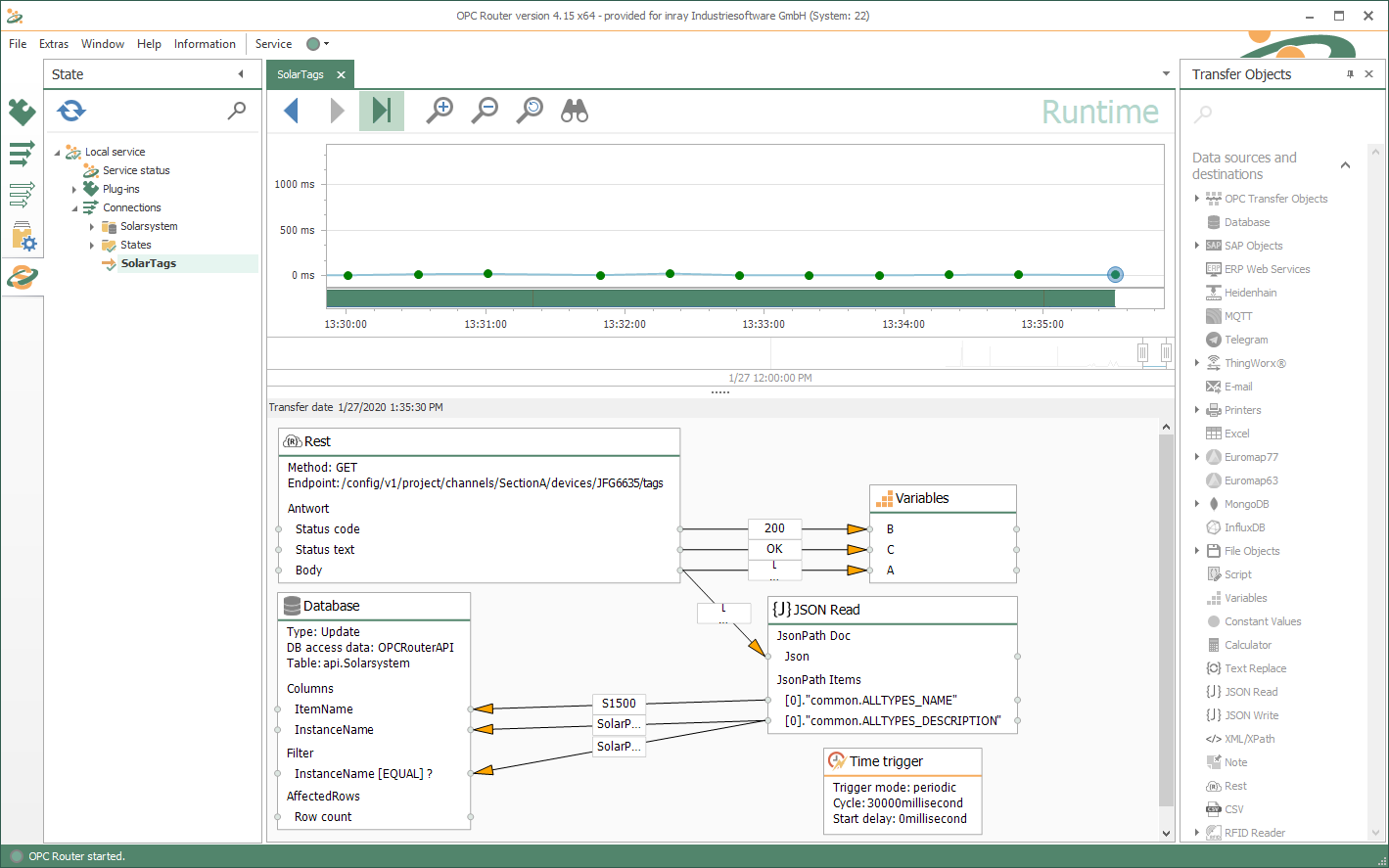Pin the Transfer Objects panel

[x=1350, y=74]
